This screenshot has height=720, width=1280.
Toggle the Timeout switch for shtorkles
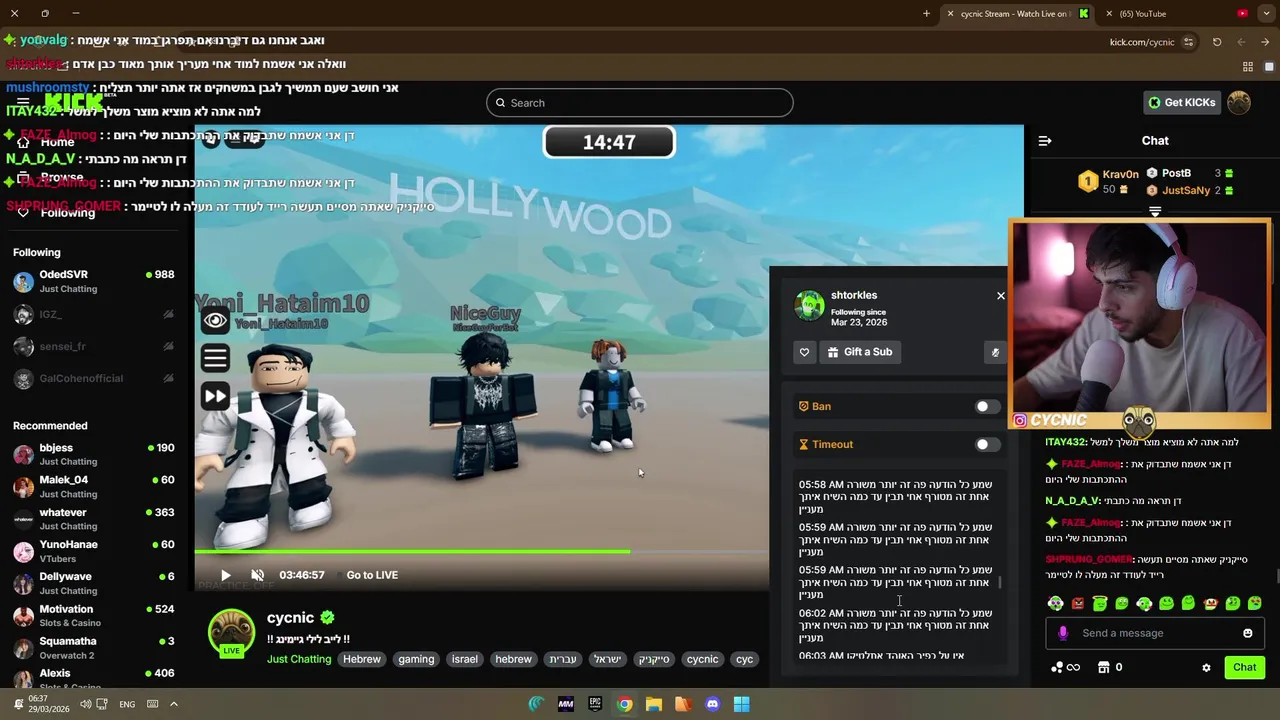(x=987, y=445)
